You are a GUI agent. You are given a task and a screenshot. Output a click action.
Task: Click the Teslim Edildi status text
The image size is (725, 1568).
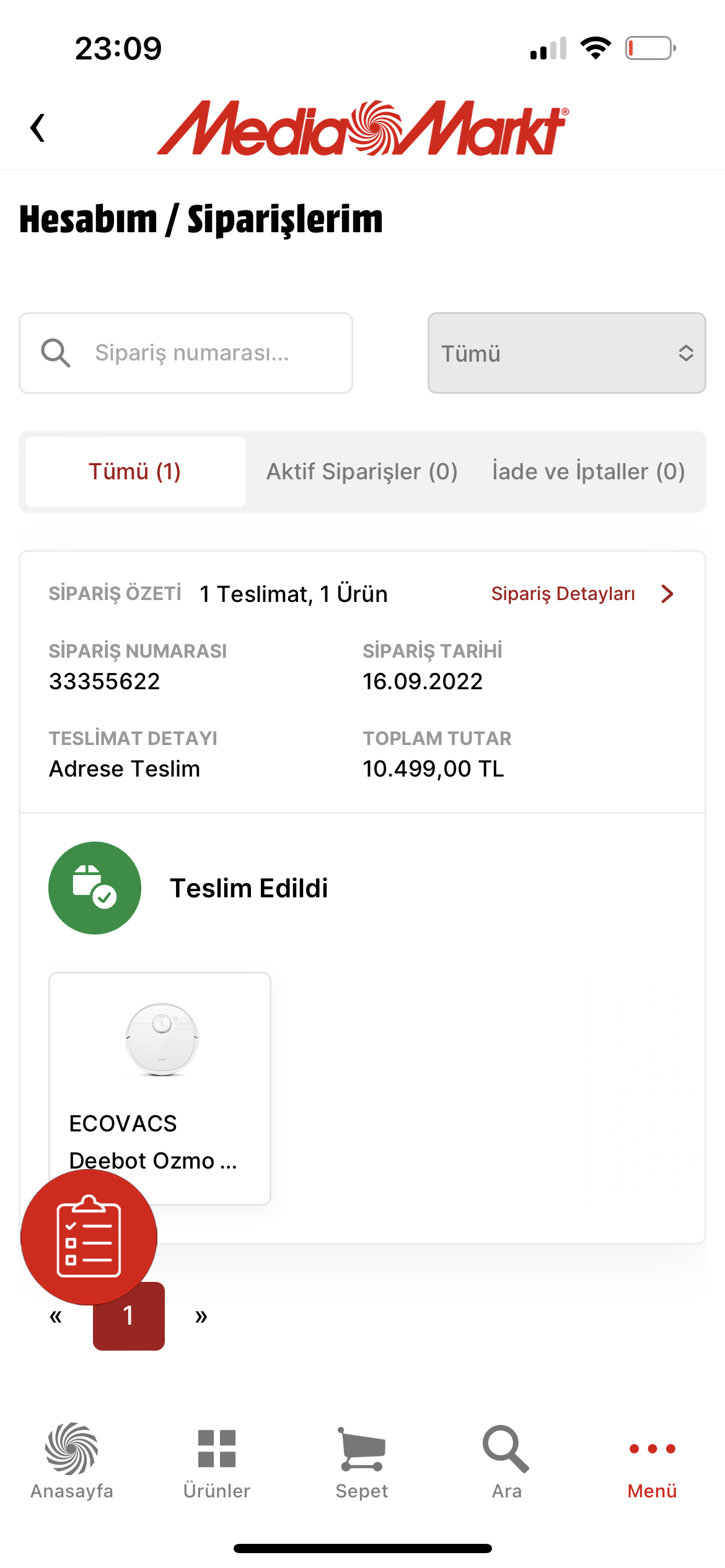click(249, 888)
